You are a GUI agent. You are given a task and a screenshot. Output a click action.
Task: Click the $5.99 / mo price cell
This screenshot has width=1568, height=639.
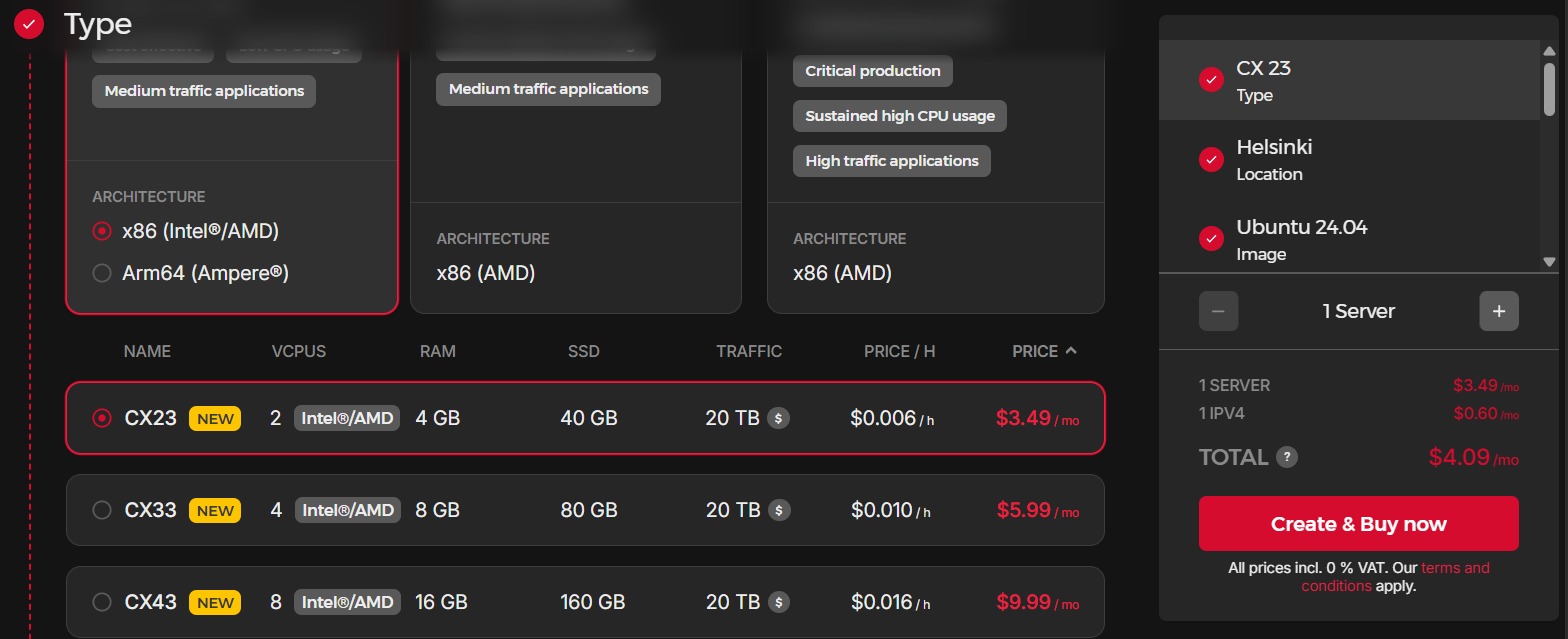click(x=1037, y=511)
